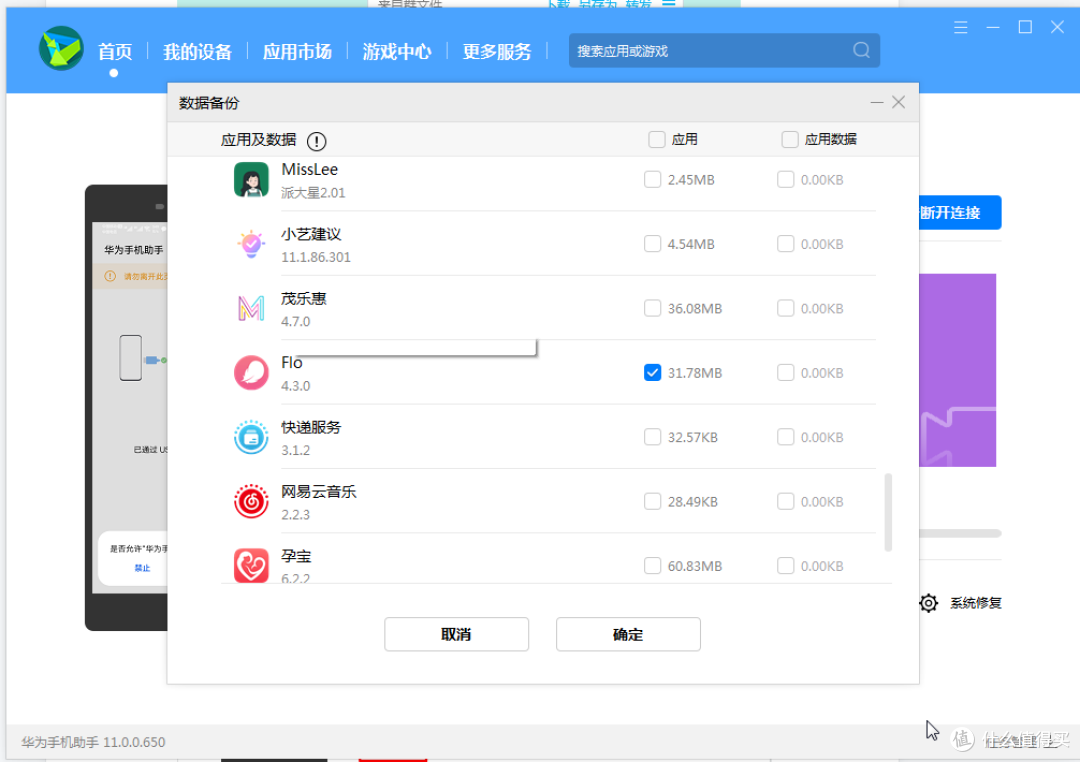1080x762 pixels.
Task: Click the 断开连接 button
Action: click(x=959, y=212)
